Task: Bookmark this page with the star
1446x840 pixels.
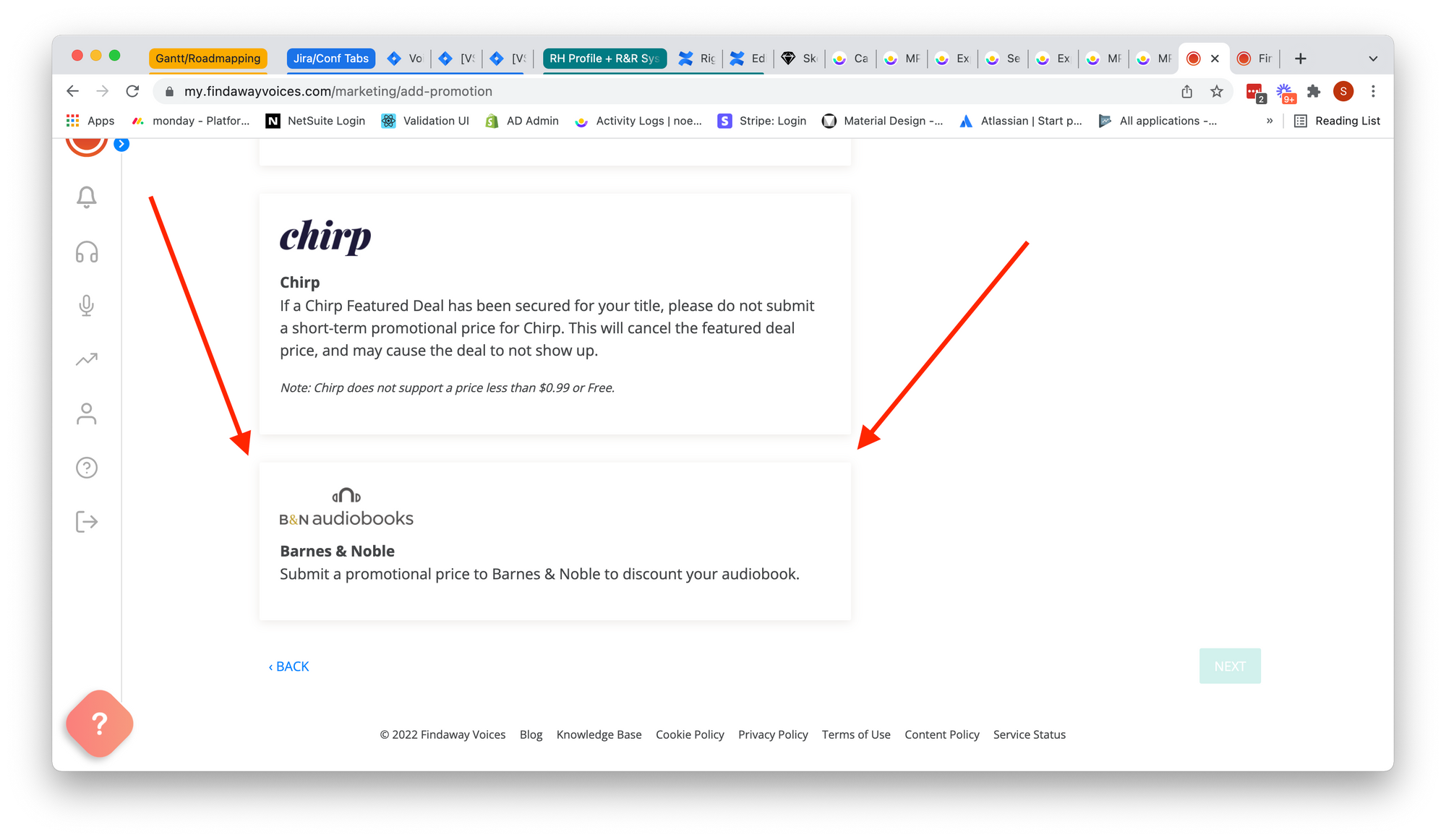Action: [1217, 91]
